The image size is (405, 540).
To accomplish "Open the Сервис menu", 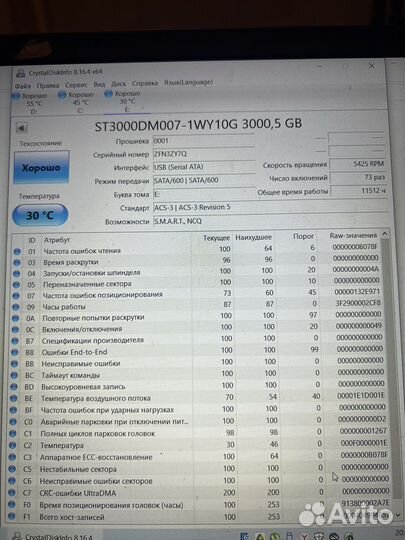I will click(76, 84).
